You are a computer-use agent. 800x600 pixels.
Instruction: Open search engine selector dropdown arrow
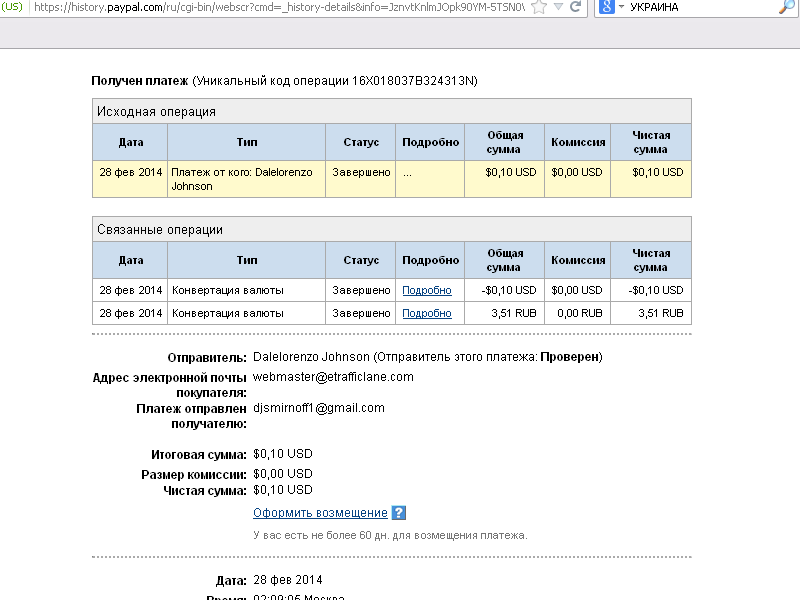coord(621,7)
